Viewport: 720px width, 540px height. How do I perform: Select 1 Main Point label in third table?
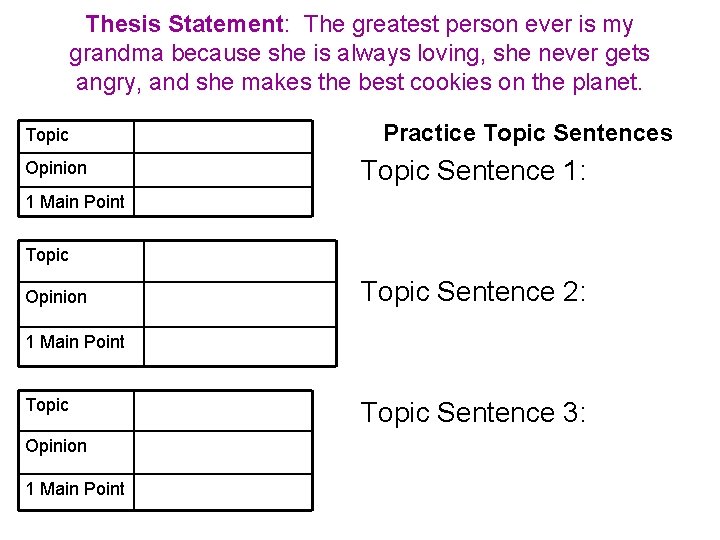pyautogui.click(x=76, y=489)
